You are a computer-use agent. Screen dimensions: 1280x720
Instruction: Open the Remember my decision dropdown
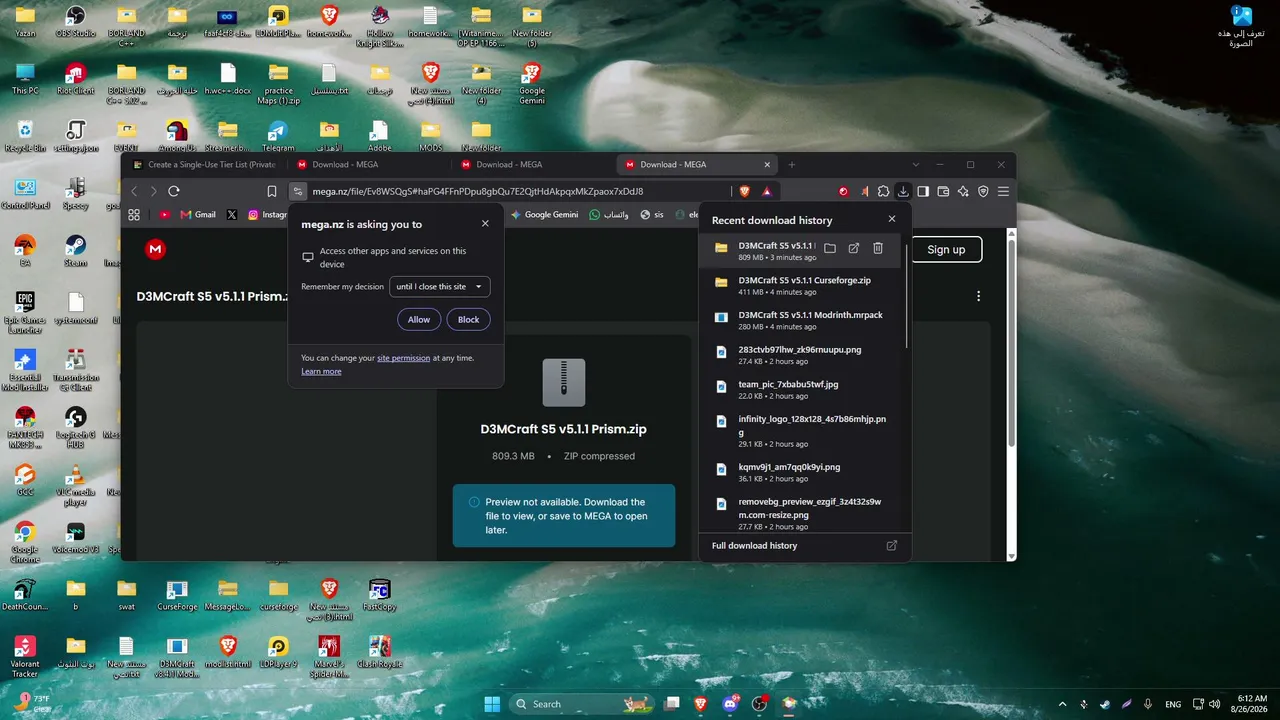[x=440, y=287]
